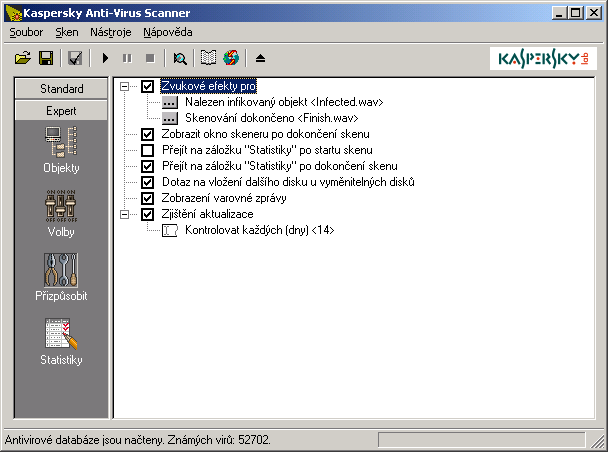
Task: Open the Objekty panel icon
Action: [x=61, y=150]
